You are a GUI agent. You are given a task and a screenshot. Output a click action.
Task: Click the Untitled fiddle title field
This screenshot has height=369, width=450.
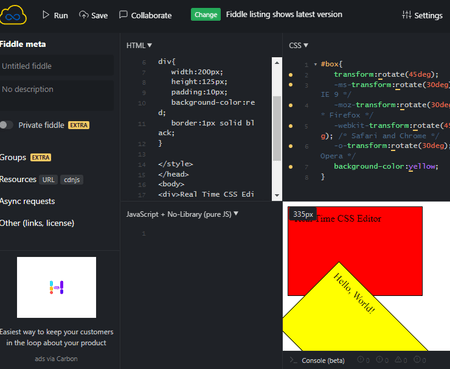click(57, 66)
